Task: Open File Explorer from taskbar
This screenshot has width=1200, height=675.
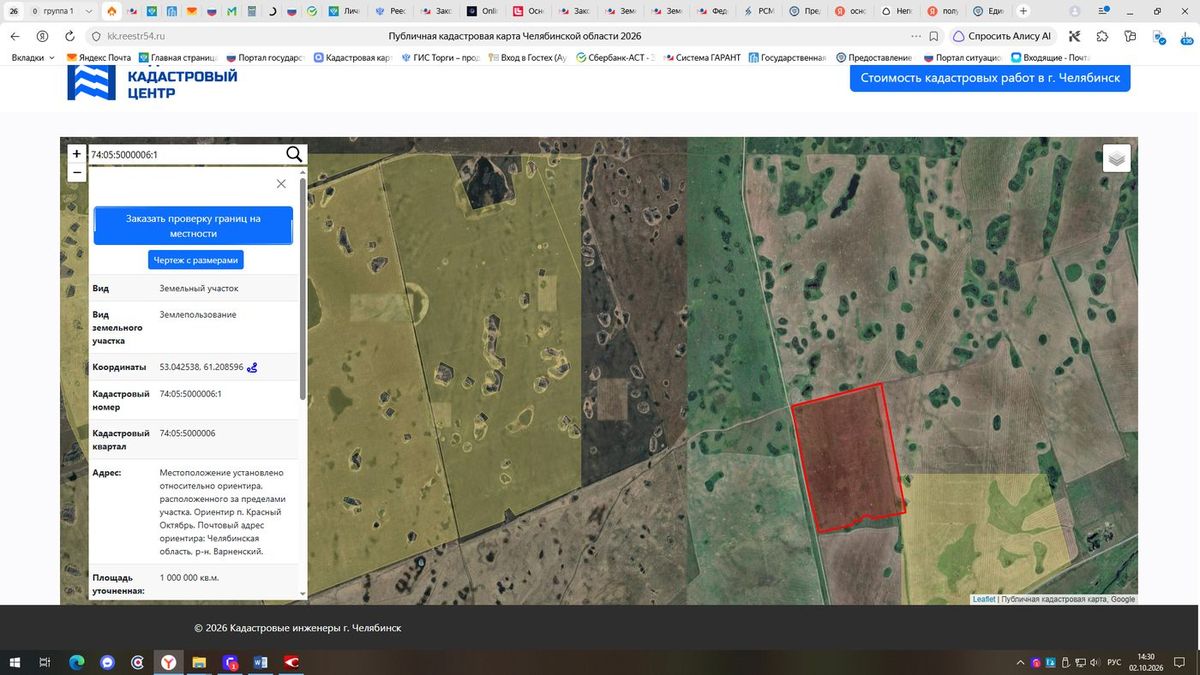Action: tap(199, 662)
